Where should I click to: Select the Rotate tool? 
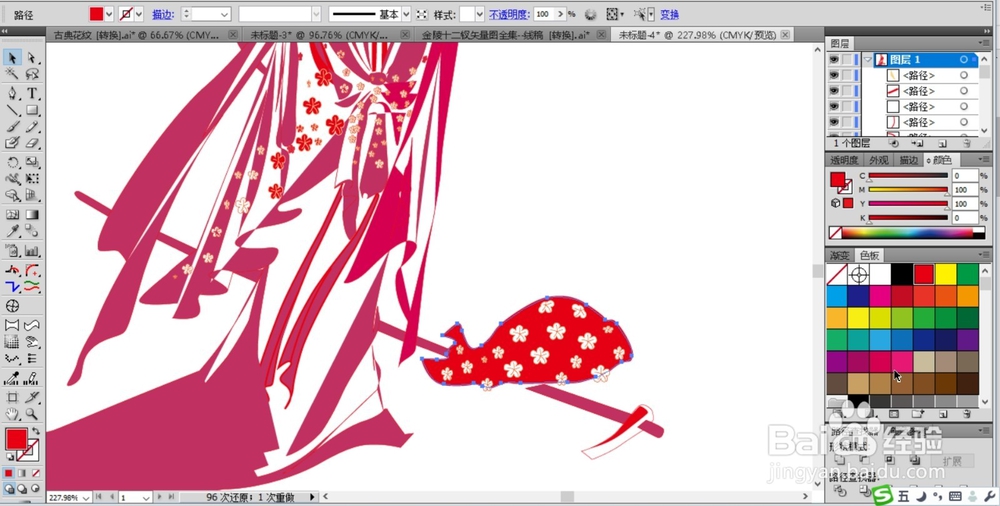click(x=12, y=163)
